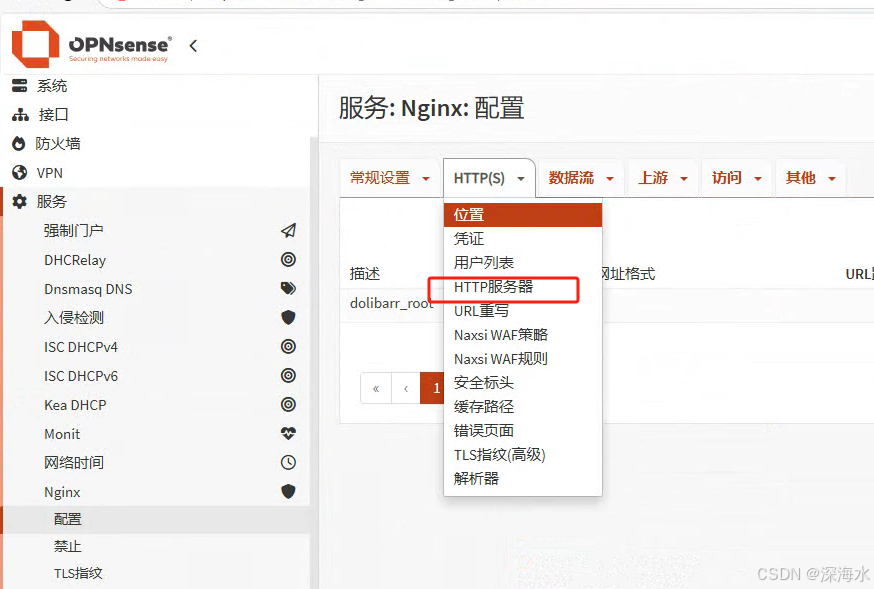
Task: Click the shield icon beside Nginx
Action: tap(288, 491)
